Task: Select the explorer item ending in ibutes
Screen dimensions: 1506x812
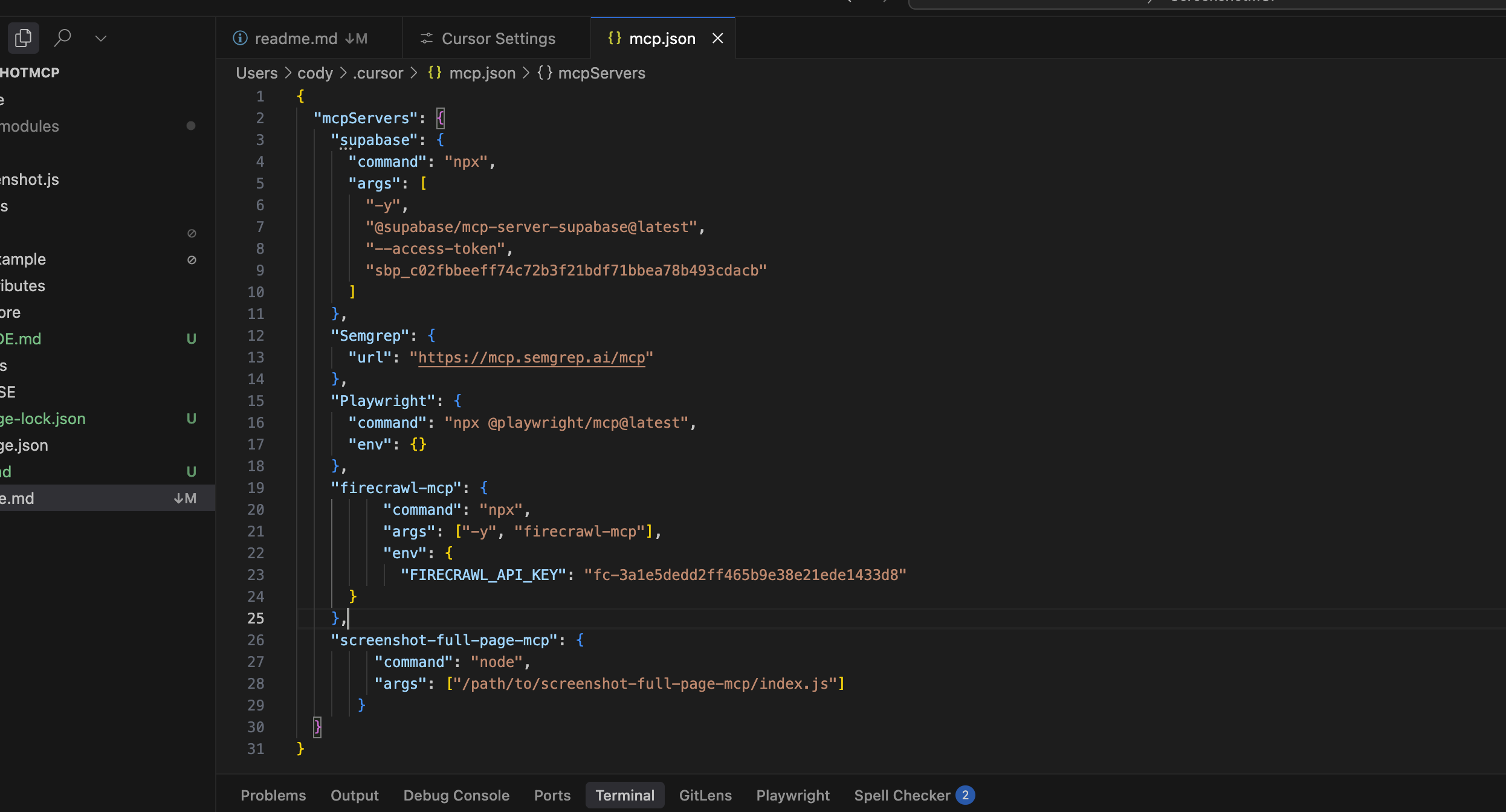Action: pyautogui.click(x=108, y=286)
